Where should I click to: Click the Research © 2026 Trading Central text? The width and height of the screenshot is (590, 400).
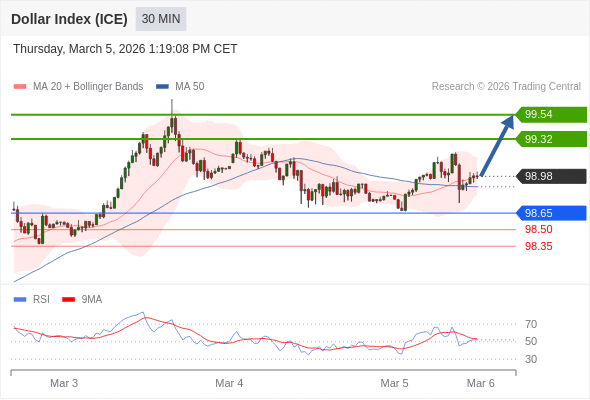coord(506,87)
